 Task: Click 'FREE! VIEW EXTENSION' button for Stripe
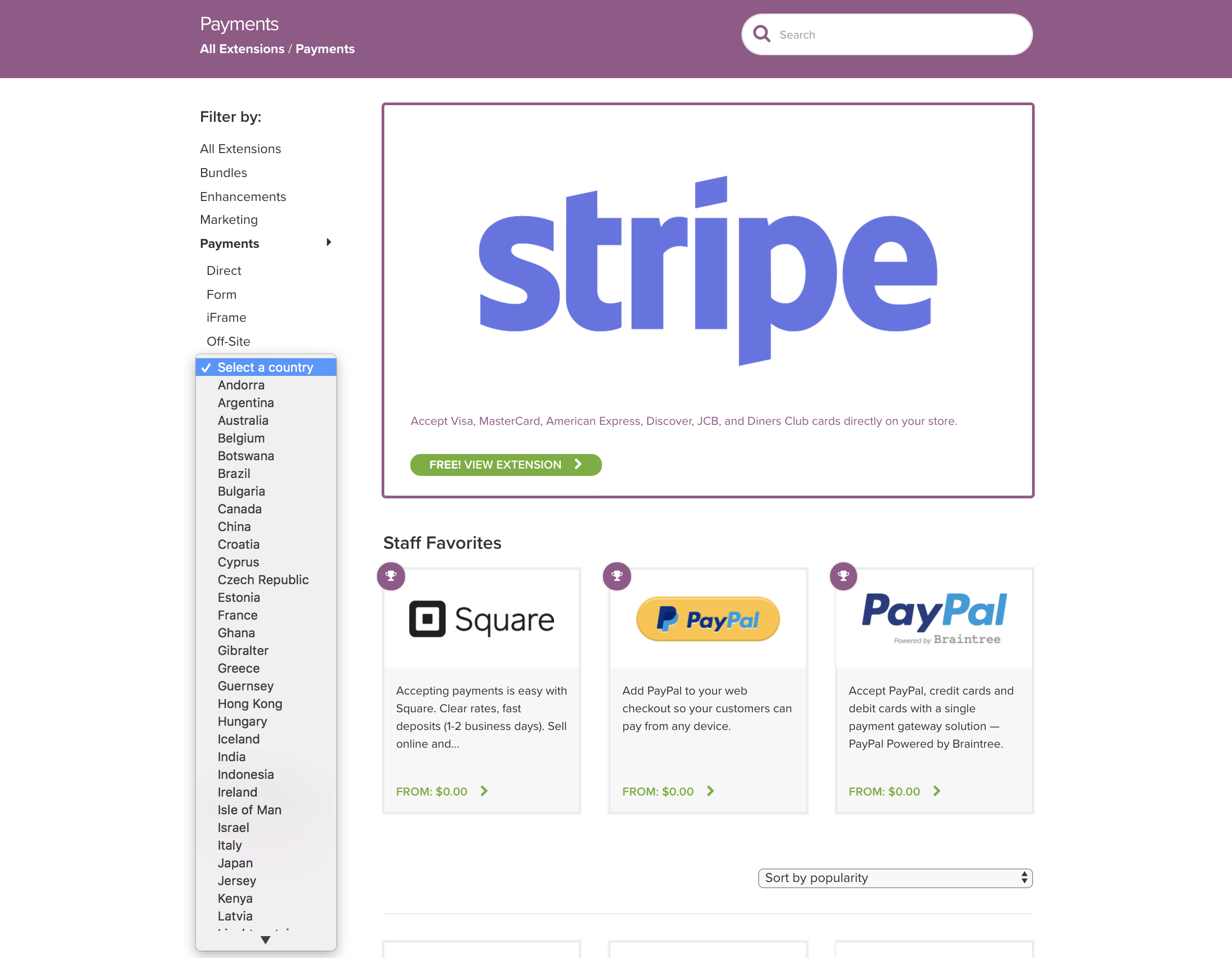point(505,464)
